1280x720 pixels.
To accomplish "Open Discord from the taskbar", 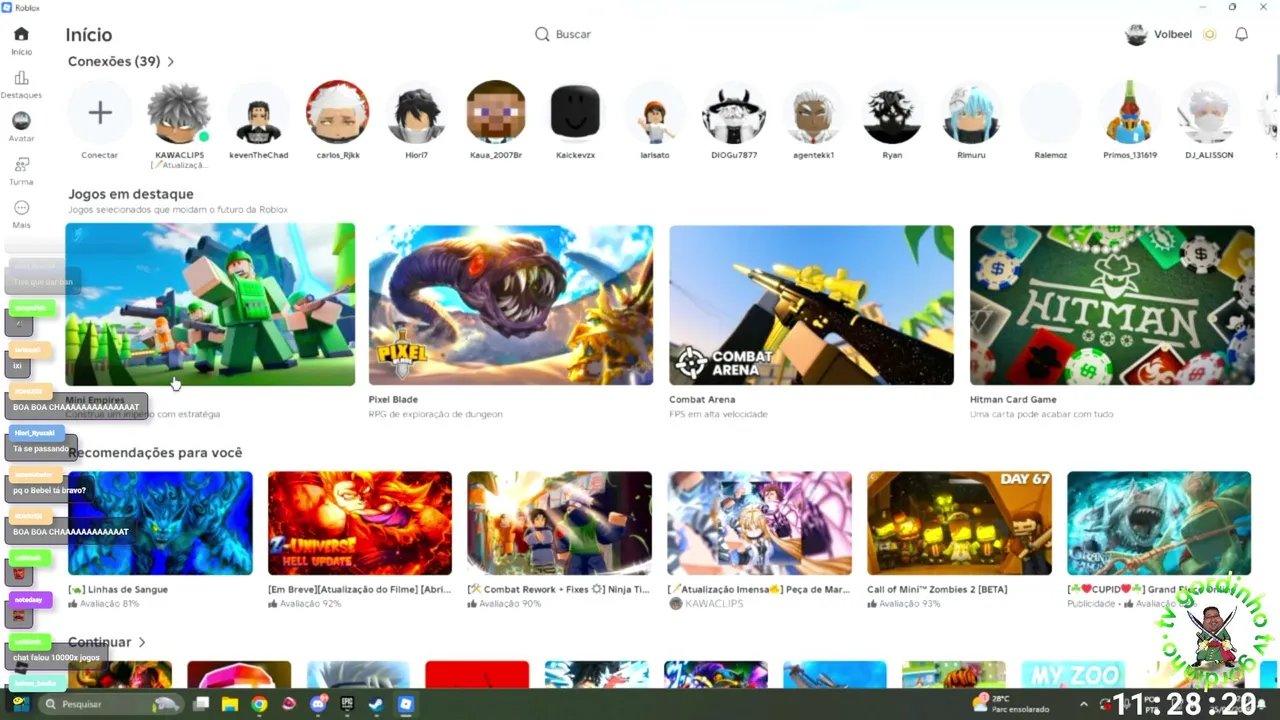I will coord(318,704).
